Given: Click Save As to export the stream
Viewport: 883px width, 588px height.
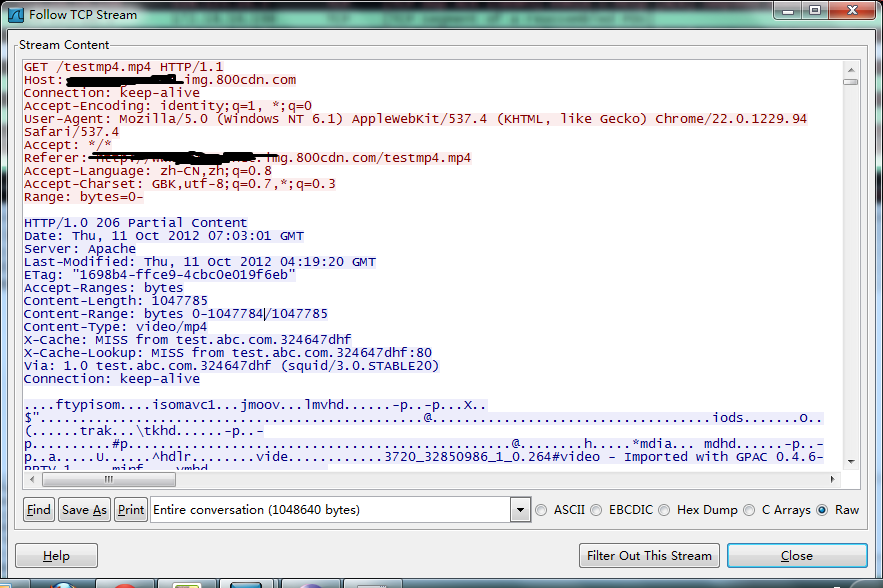Looking at the screenshot, I should 84,510.
